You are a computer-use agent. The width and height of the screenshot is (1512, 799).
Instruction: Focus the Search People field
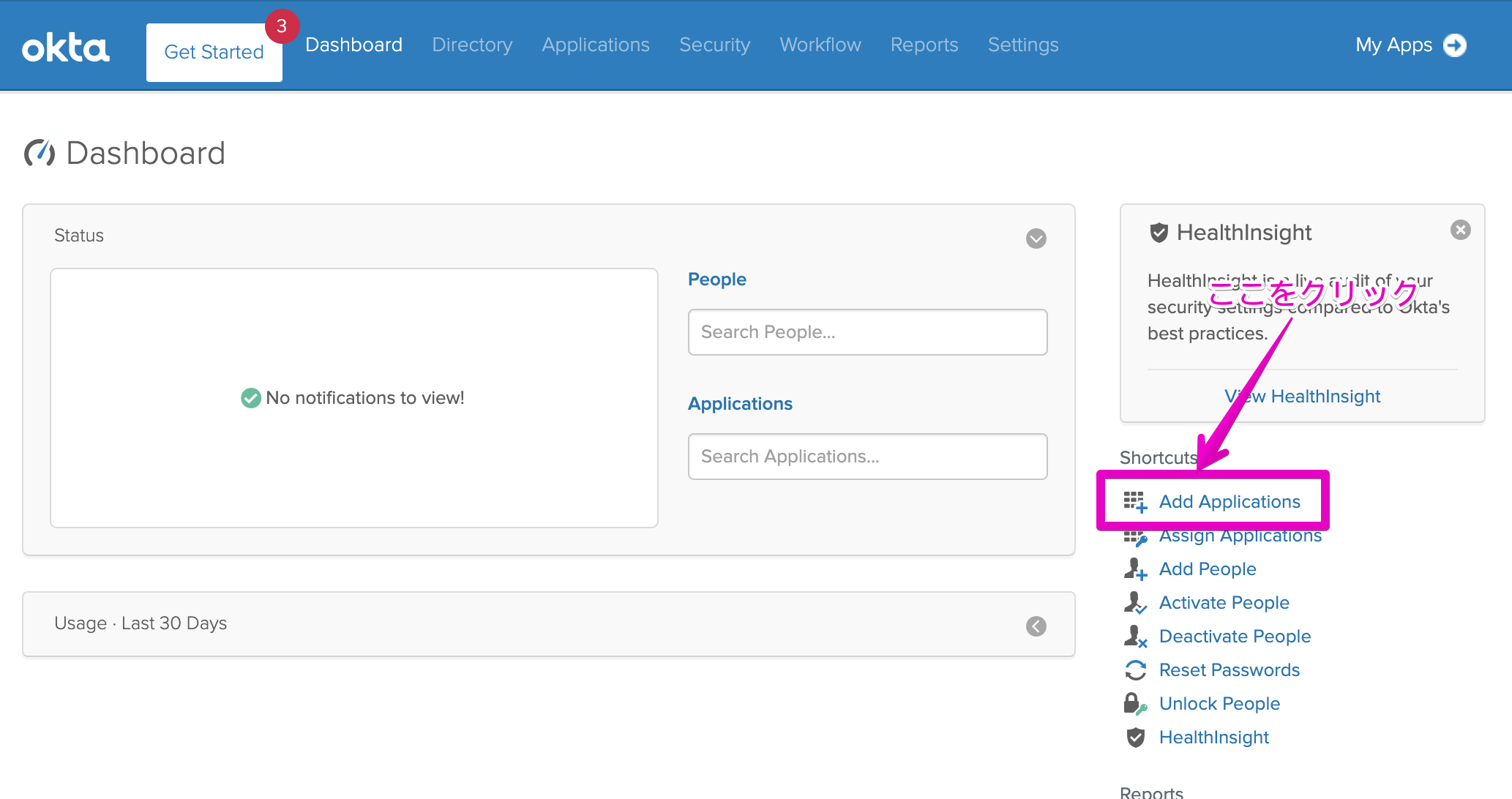click(x=867, y=332)
